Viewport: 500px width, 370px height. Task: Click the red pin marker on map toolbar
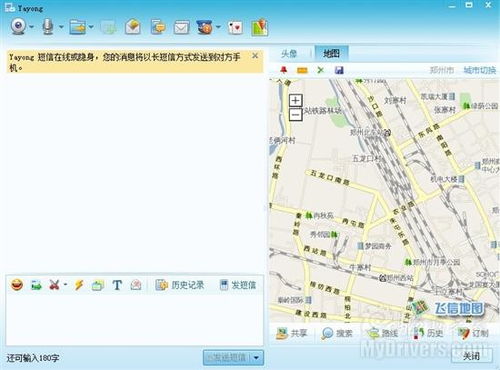[x=284, y=70]
